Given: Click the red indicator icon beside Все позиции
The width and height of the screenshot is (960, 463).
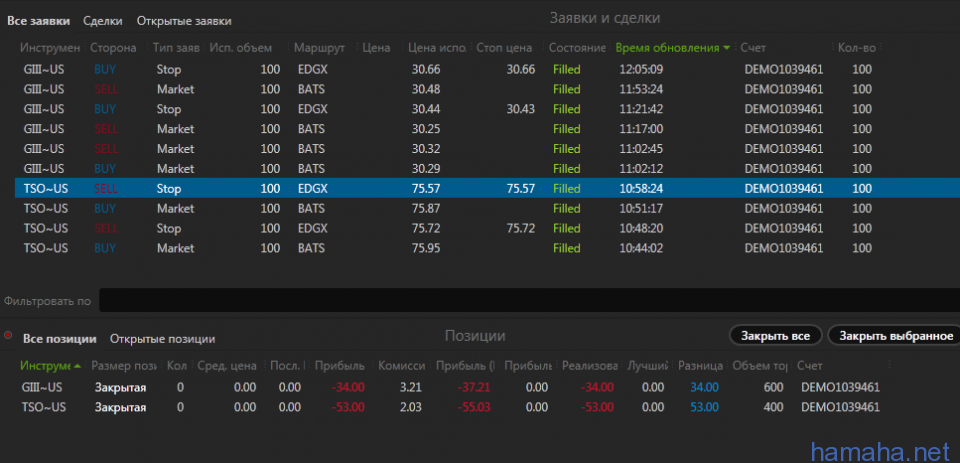Looking at the screenshot, I should (8, 336).
